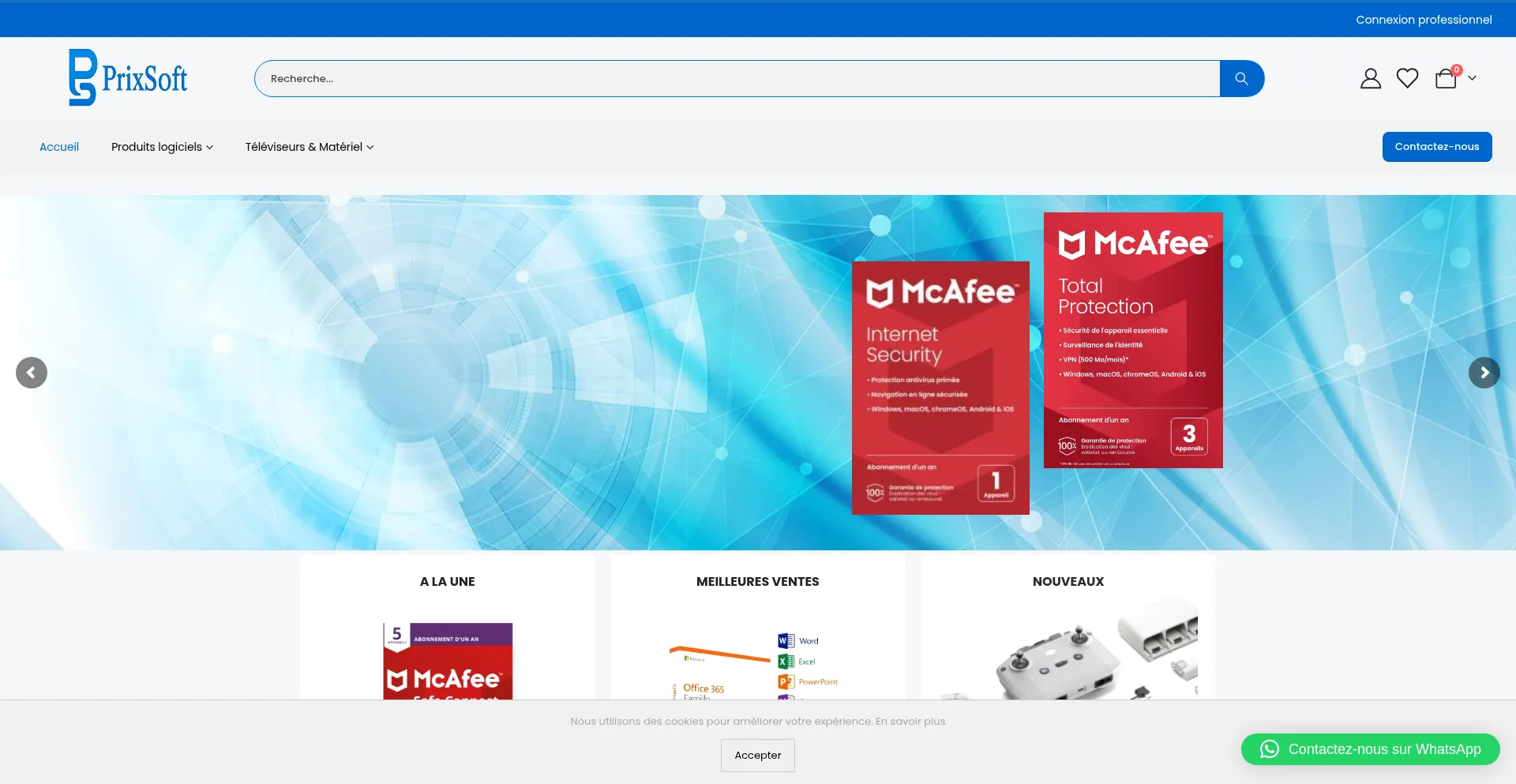Expand Téléviseurs & Matériel menu

pyautogui.click(x=310, y=147)
